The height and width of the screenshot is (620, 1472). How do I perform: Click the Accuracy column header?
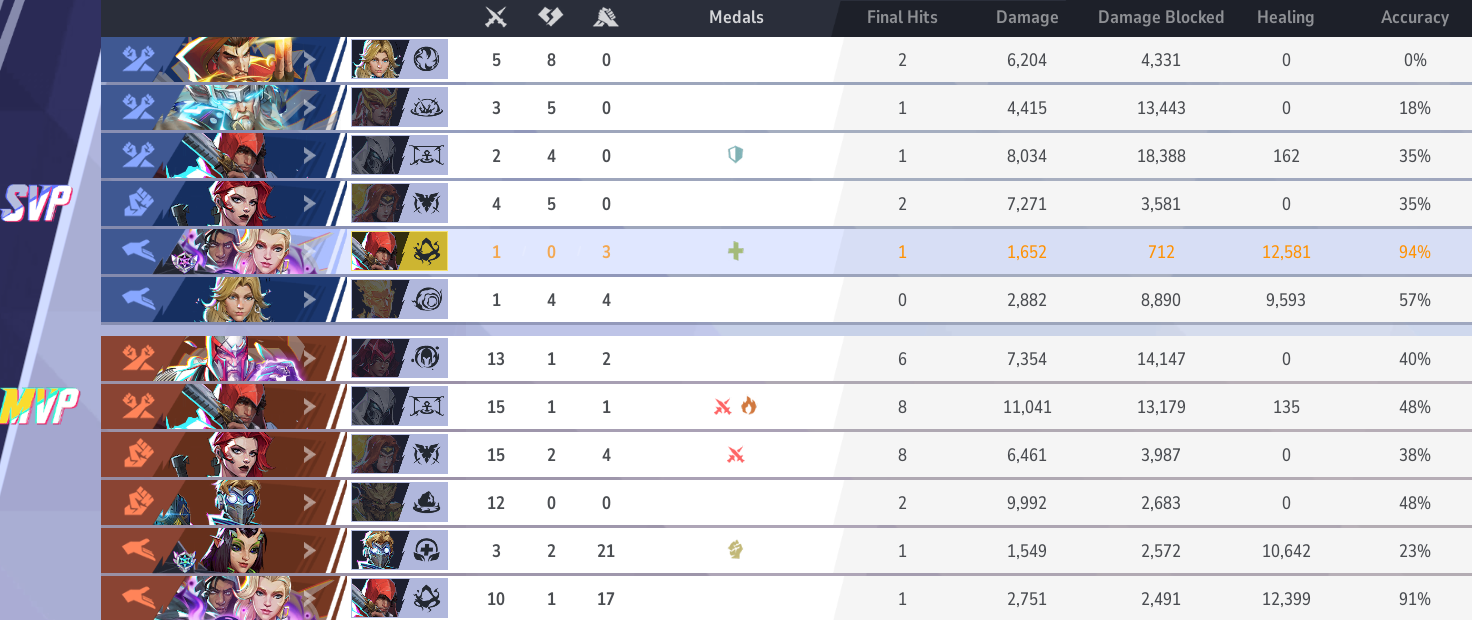pyautogui.click(x=1415, y=17)
